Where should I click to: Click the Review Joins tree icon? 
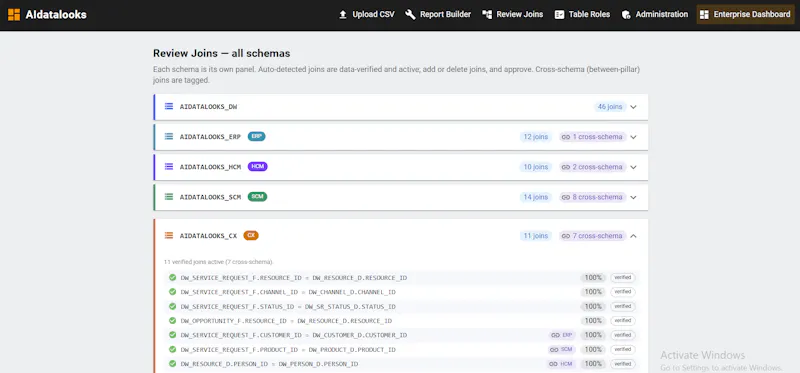point(487,15)
